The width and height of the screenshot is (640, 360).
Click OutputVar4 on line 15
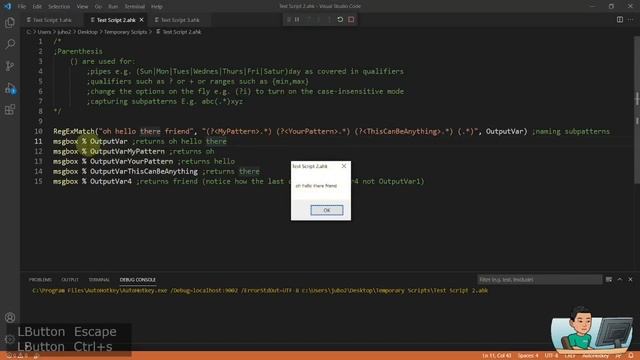point(111,181)
